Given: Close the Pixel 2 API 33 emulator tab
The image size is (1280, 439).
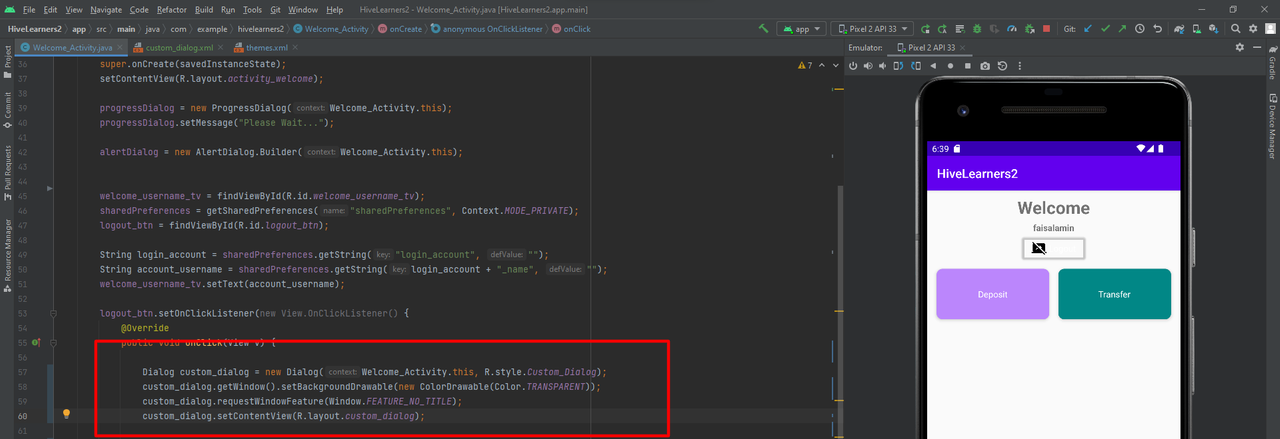Looking at the screenshot, I should point(962,47).
